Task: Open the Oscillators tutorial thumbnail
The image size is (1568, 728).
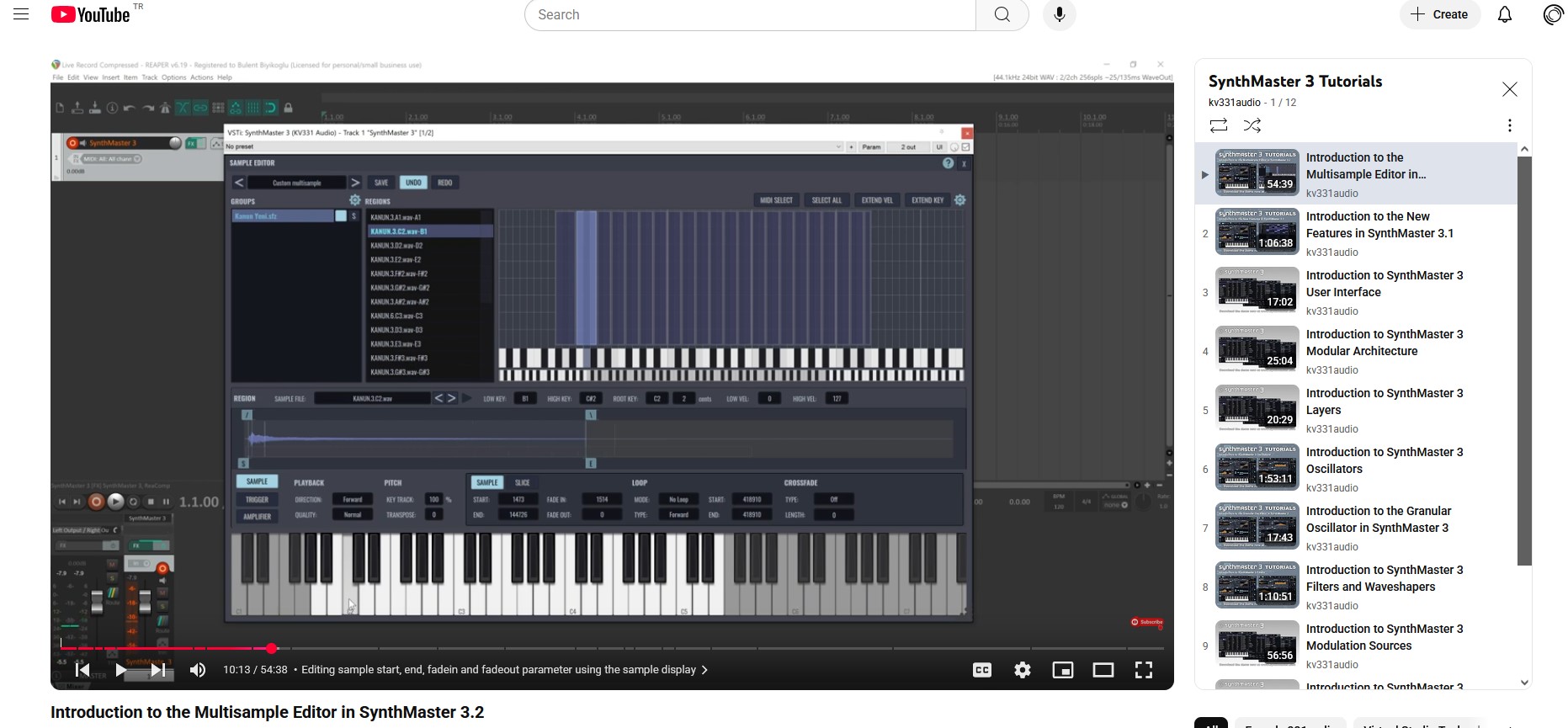Action: pyautogui.click(x=1257, y=467)
